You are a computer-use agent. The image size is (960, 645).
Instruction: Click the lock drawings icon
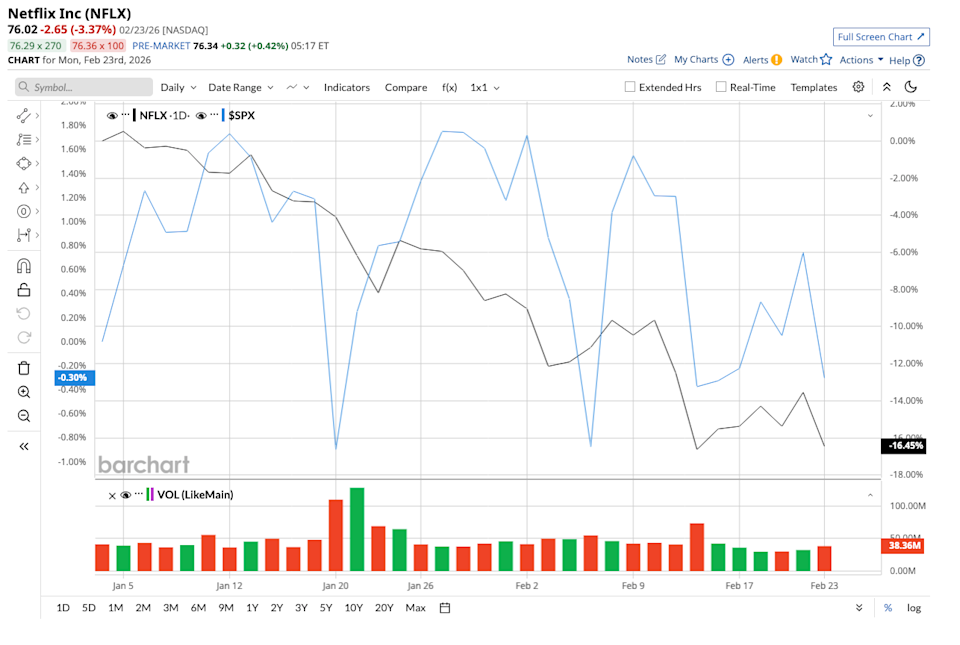coord(24,290)
